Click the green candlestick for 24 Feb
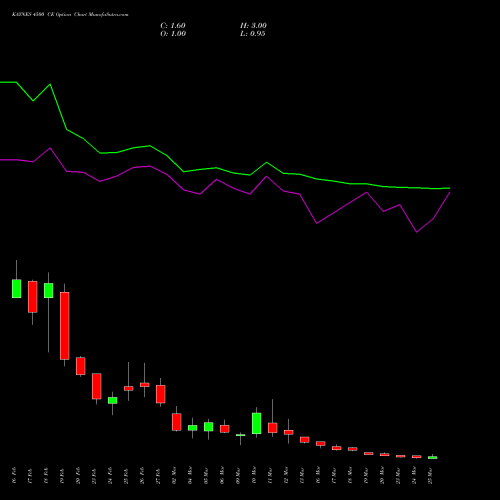 (113, 400)
